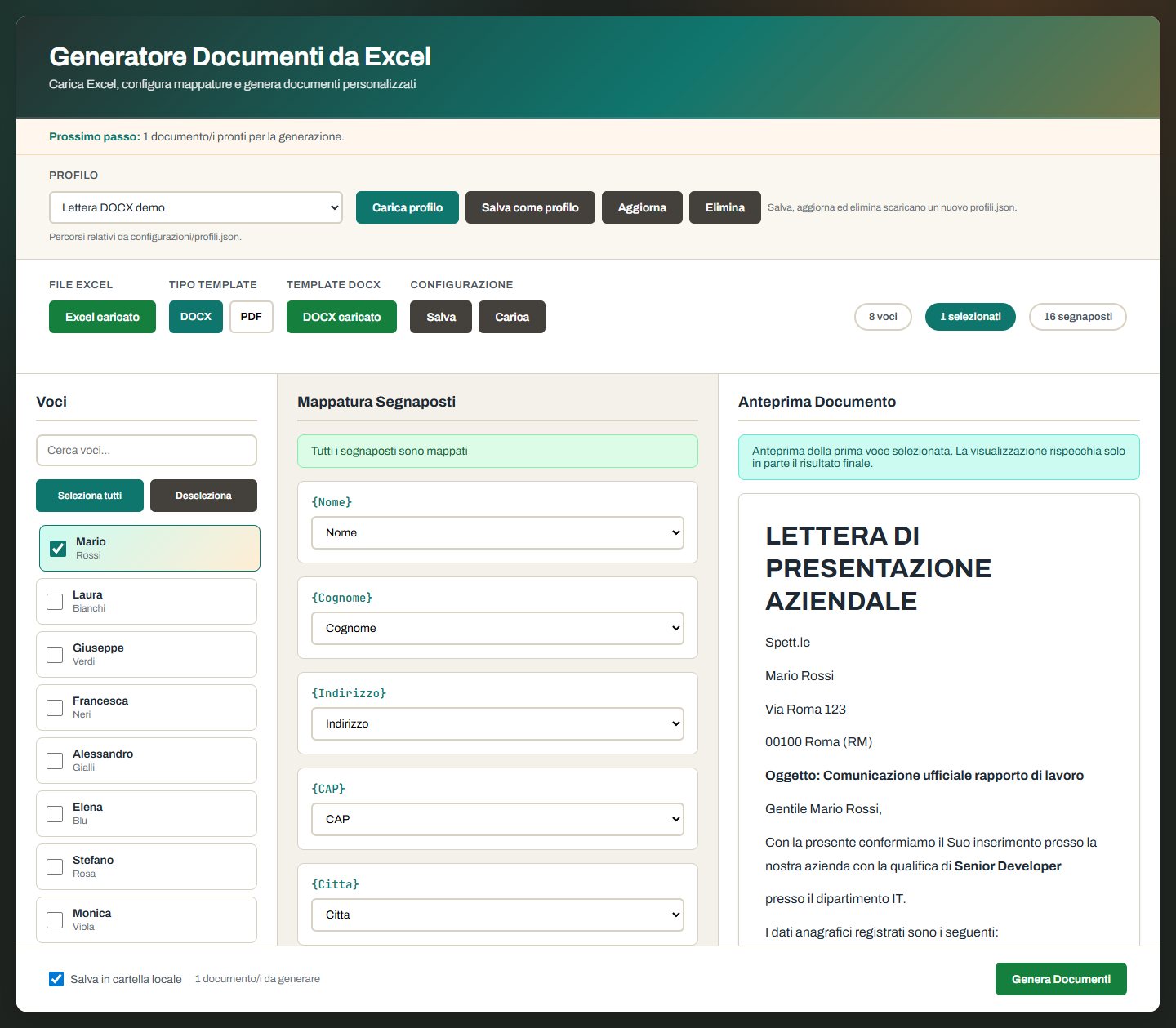The image size is (1176, 1028).
Task: Select the DOCX template type
Action: [196, 317]
